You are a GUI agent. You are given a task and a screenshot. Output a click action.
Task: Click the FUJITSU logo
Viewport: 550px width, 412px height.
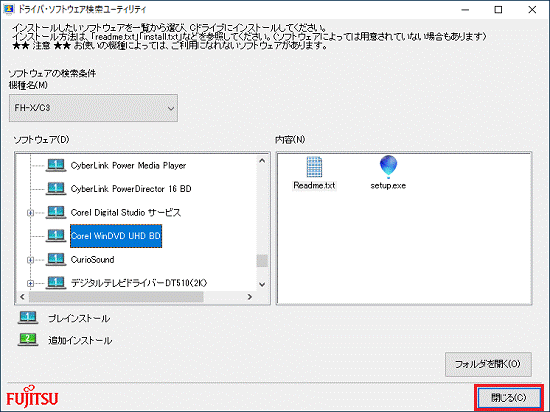(x=32, y=397)
